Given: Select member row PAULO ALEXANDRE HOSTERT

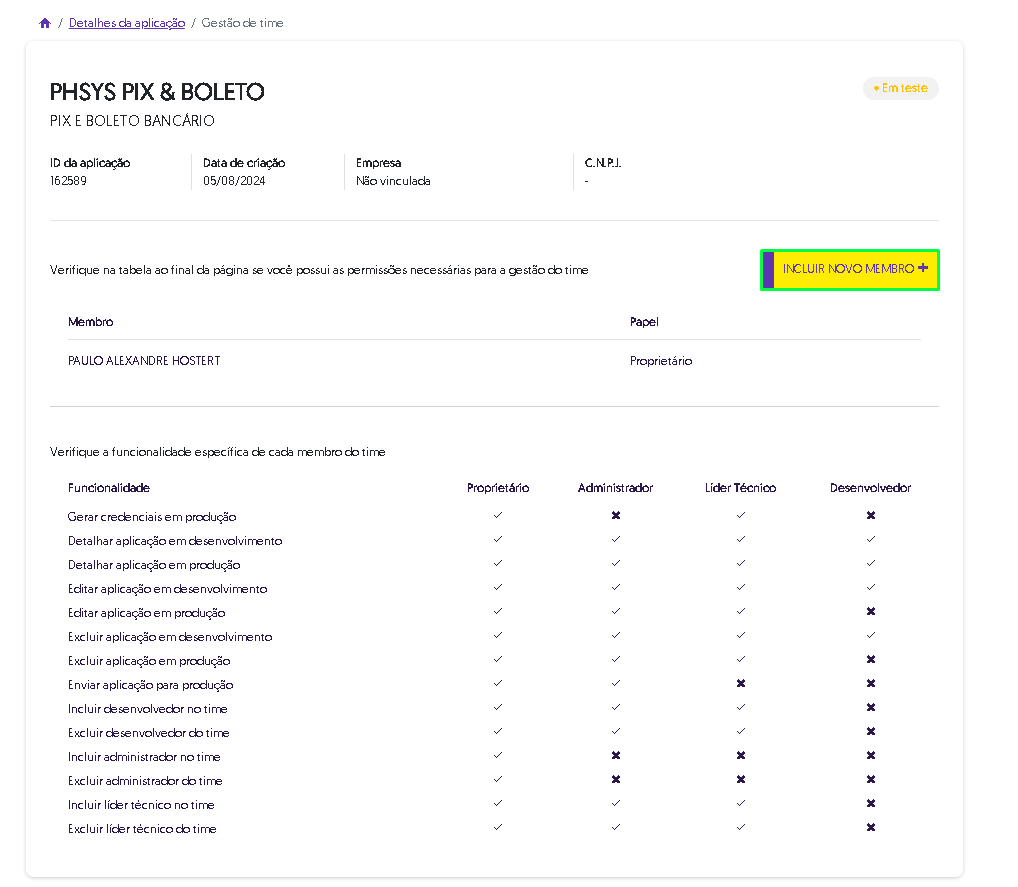Looking at the screenshot, I should [494, 361].
